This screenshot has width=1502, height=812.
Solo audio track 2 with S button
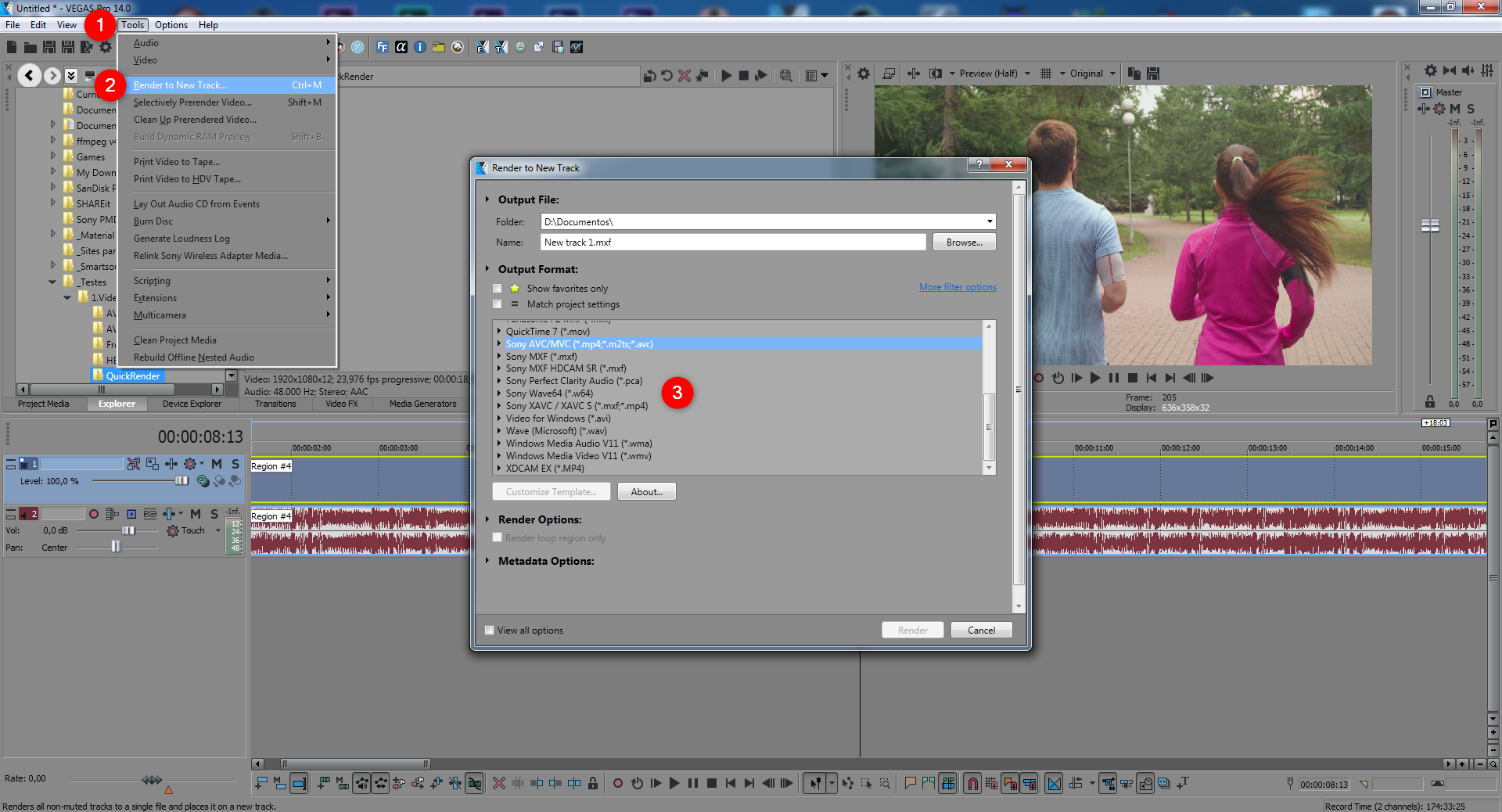click(214, 514)
